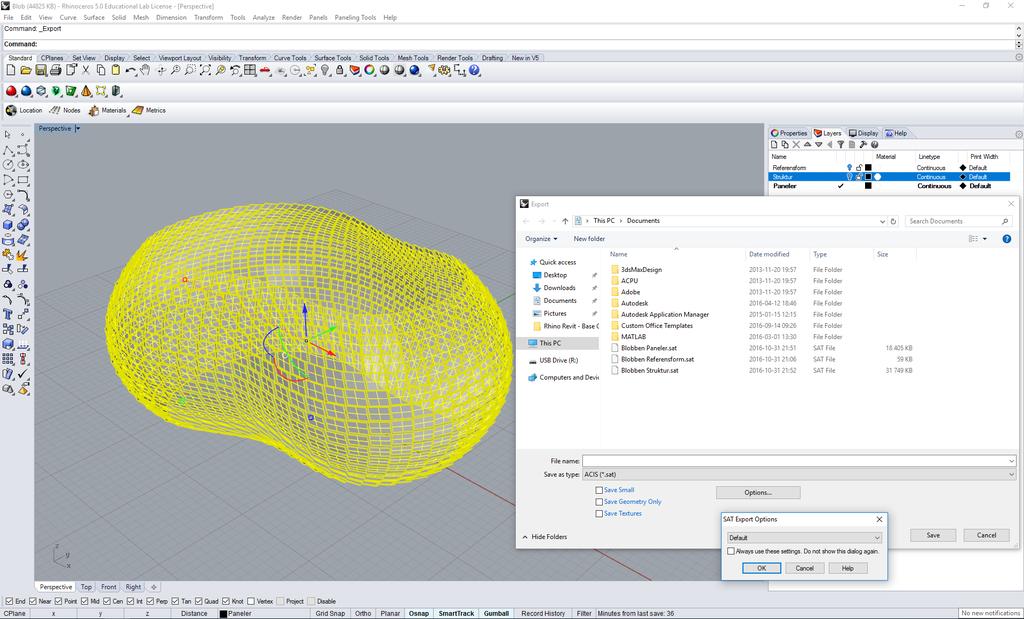
Task: Click the Delete layer X icon
Action: (x=796, y=145)
